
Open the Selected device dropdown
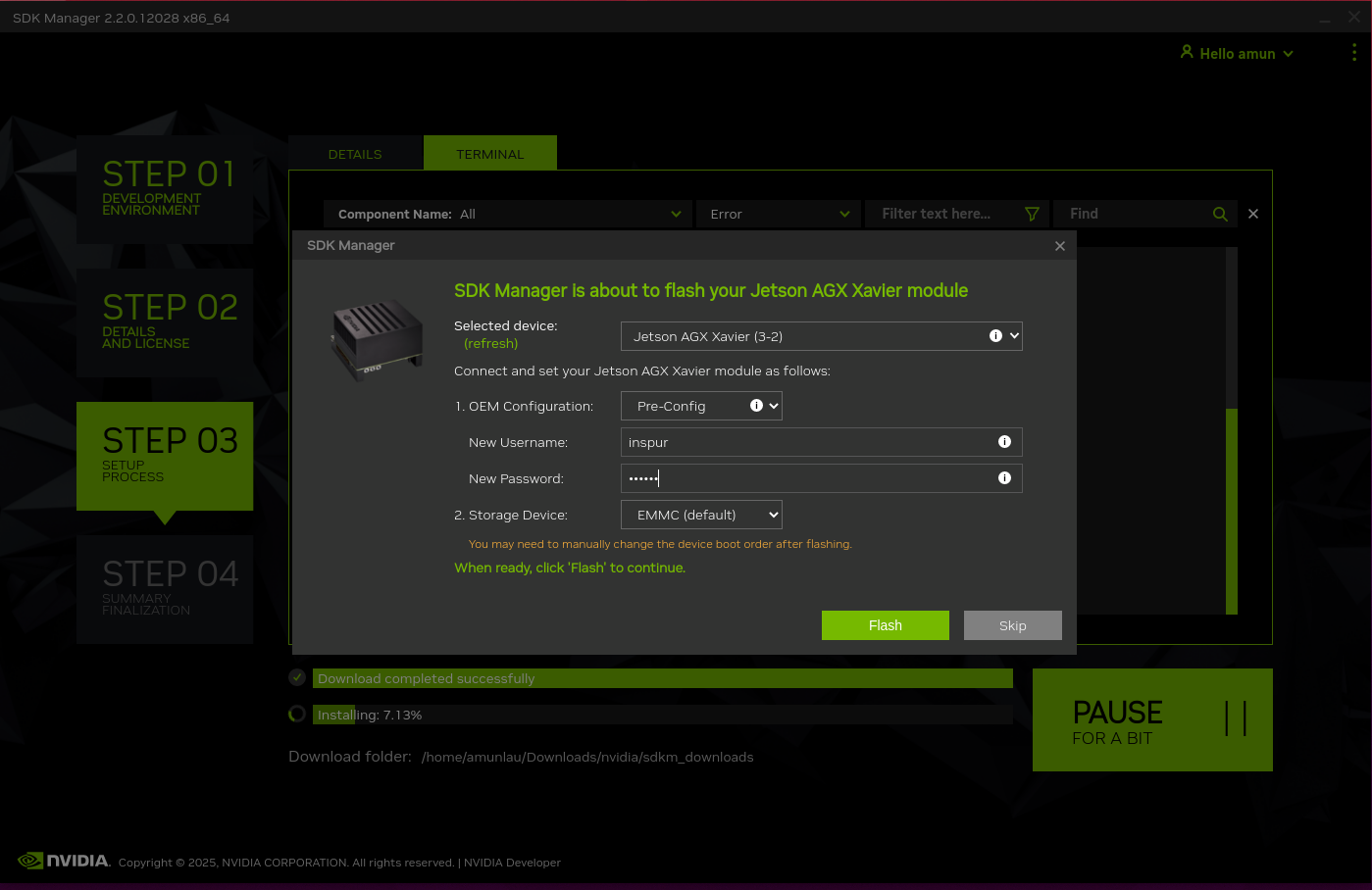[x=821, y=336]
